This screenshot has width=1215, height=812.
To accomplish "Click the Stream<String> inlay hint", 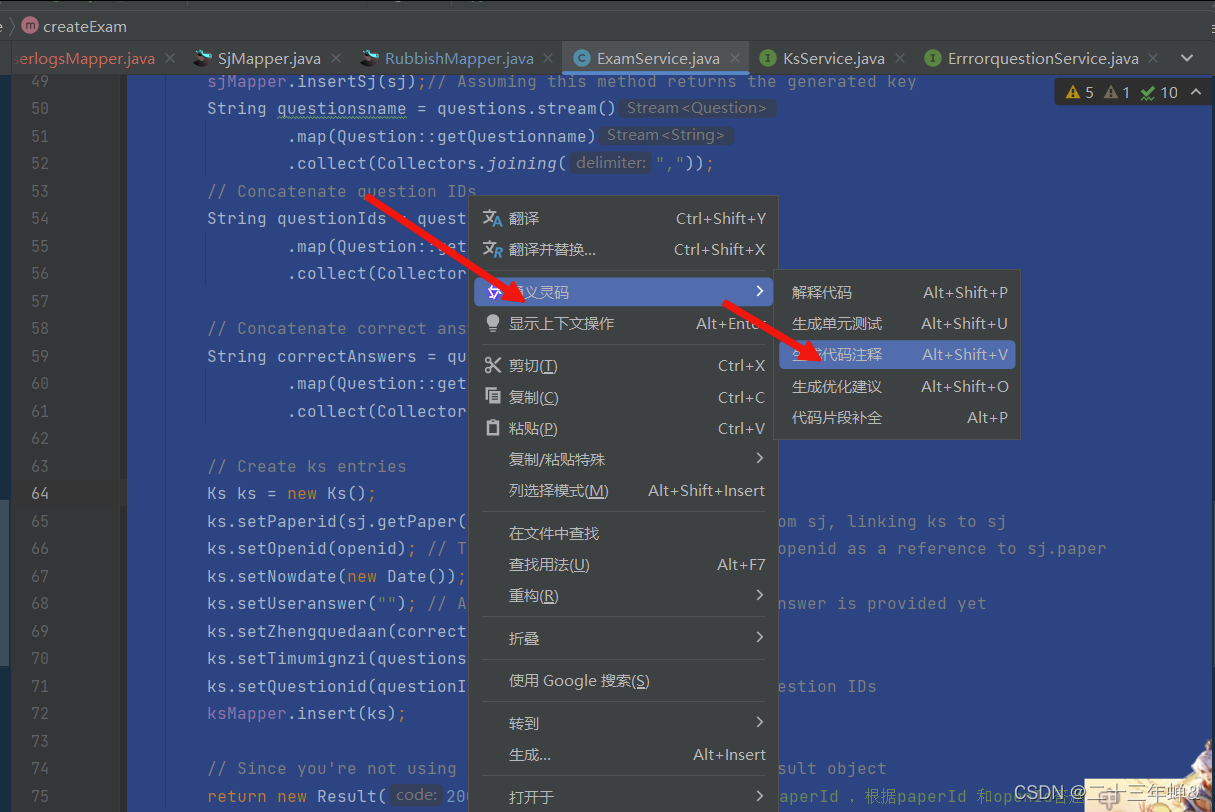I will point(668,135).
